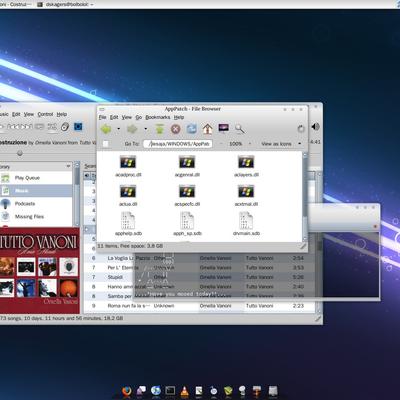
Task: Click the song position slider knob
Action: (x=20, y=153)
